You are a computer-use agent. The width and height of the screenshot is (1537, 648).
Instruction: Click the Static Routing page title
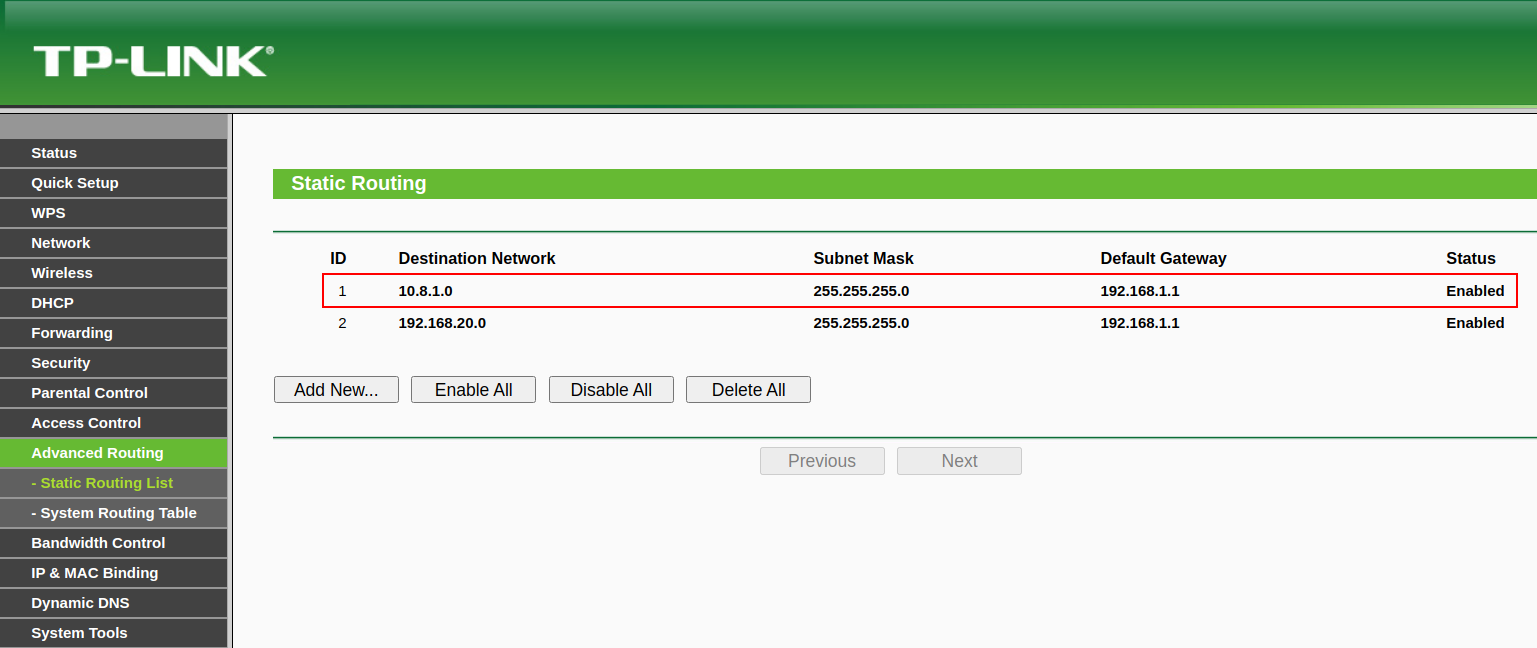[359, 184]
